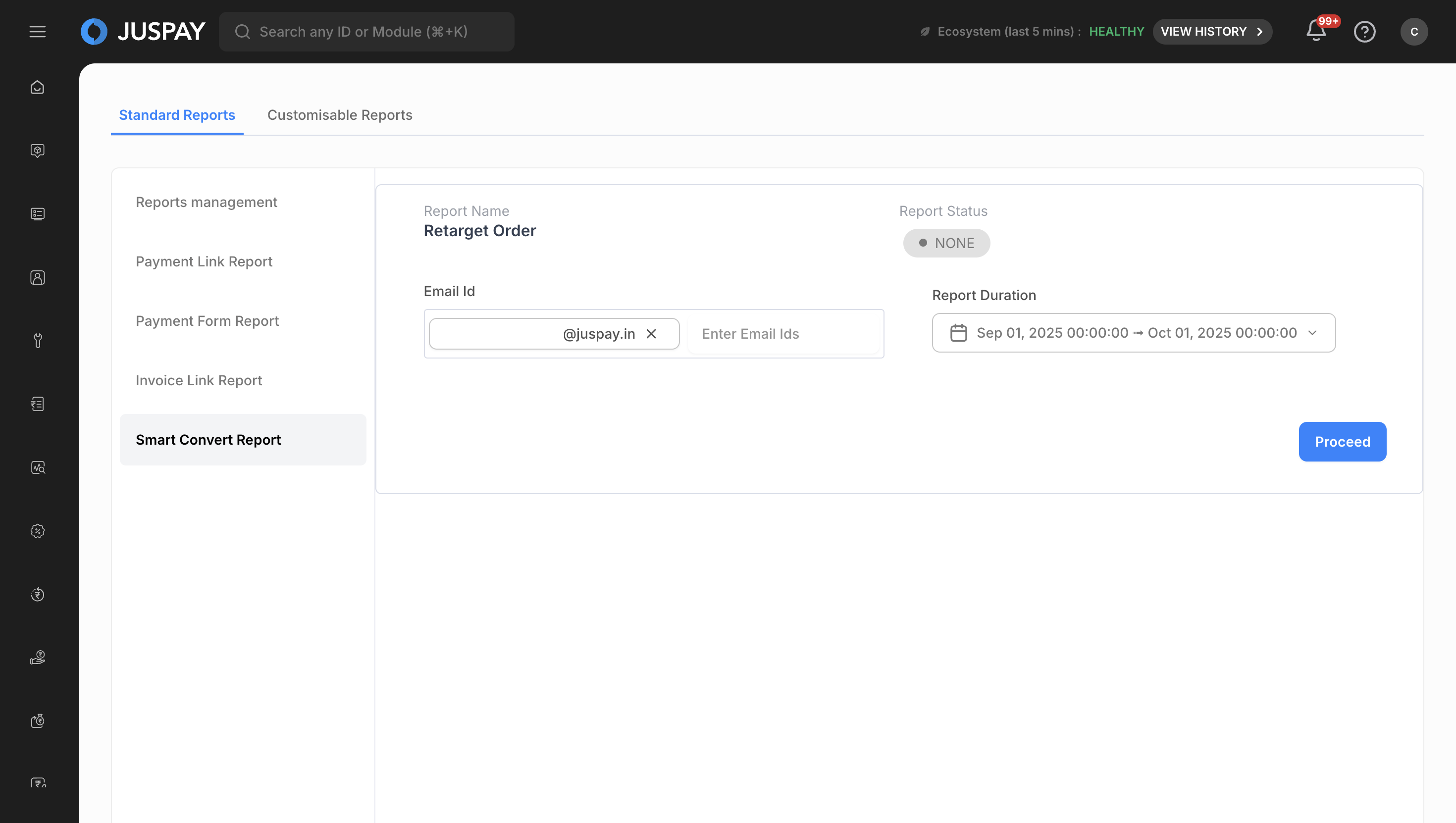Image resolution: width=1456 pixels, height=823 pixels.
Task: Open the analytics search sidebar icon
Action: pos(37,467)
